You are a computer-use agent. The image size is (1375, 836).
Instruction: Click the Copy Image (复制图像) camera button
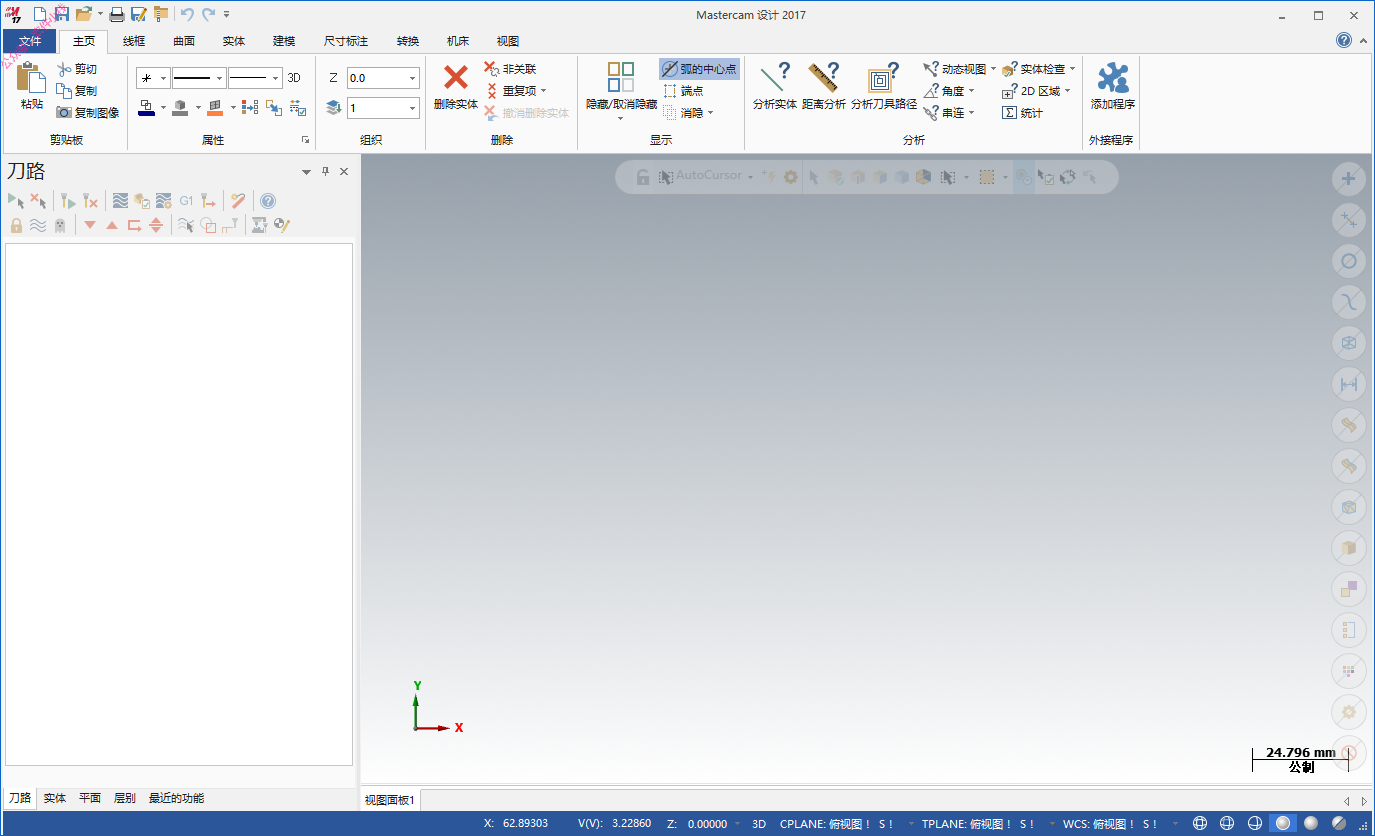coord(88,113)
